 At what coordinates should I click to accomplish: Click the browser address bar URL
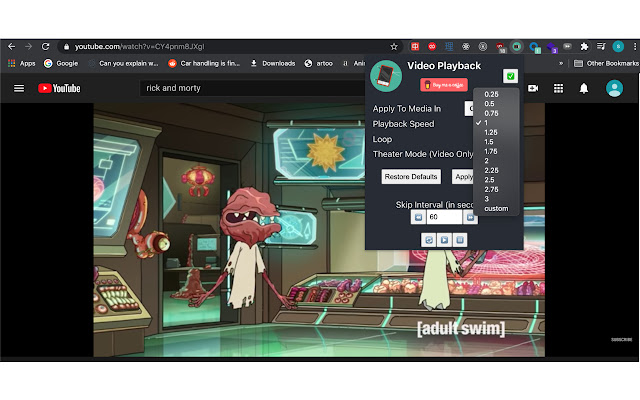[139, 47]
